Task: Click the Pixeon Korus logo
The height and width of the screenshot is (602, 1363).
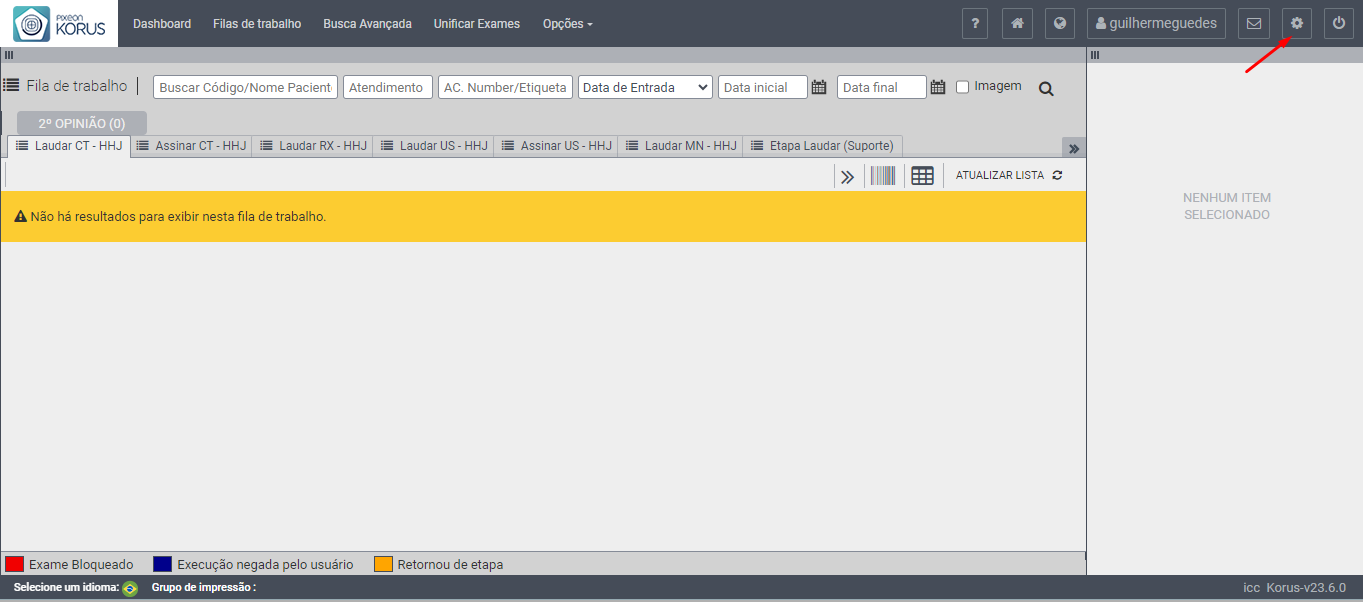Action: 59,23
